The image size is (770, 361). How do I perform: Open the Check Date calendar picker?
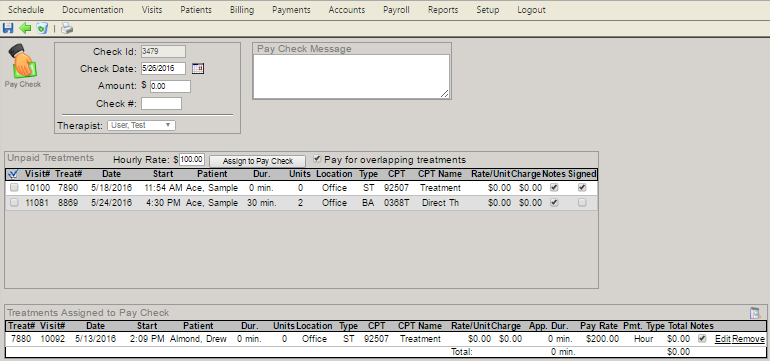coord(197,68)
